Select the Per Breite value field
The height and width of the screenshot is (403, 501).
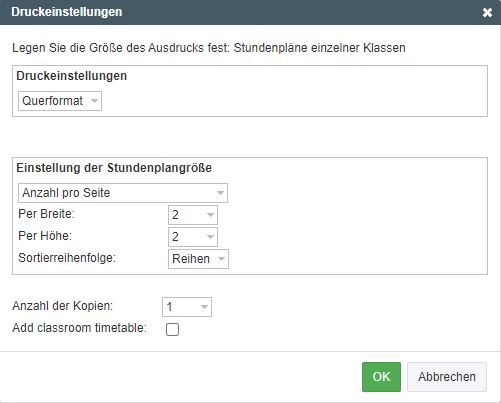coord(193,215)
